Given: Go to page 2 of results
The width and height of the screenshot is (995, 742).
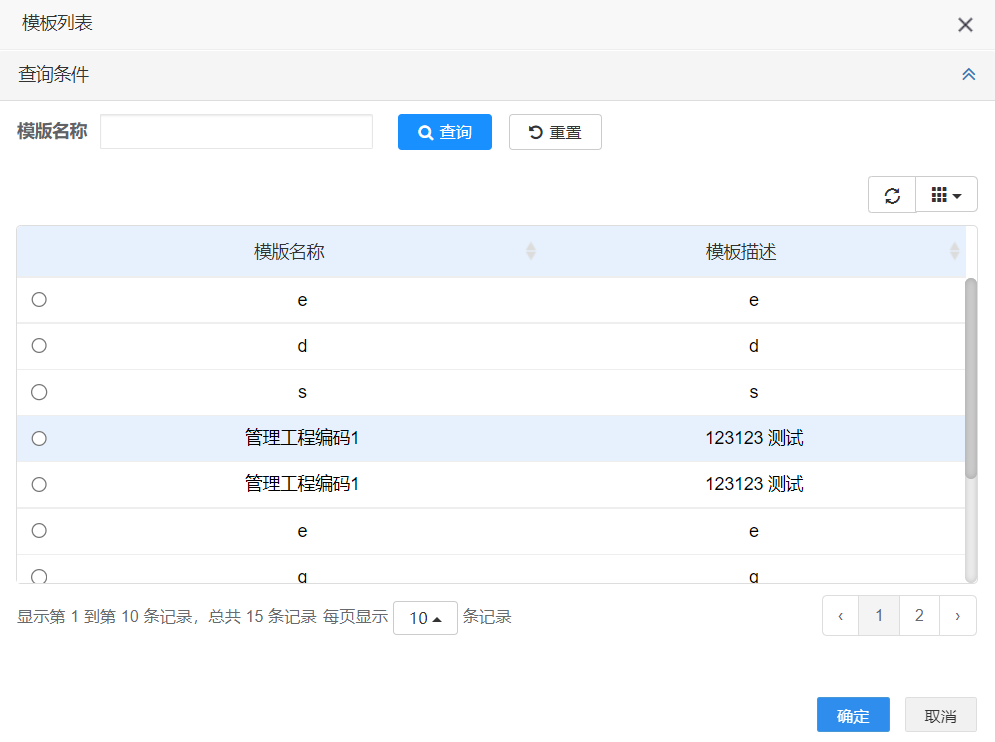Looking at the screenshot, I should pos(919,616).
